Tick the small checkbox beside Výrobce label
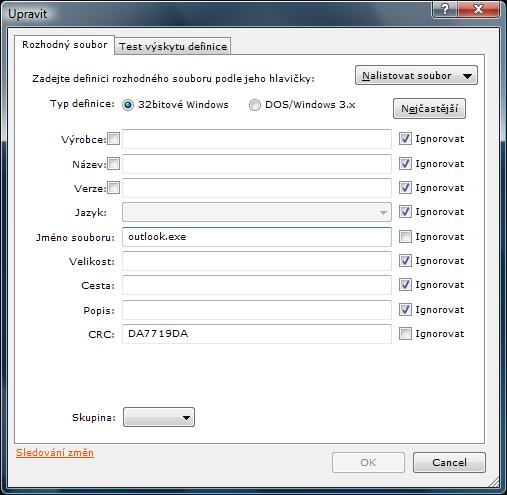 [114, 139]
